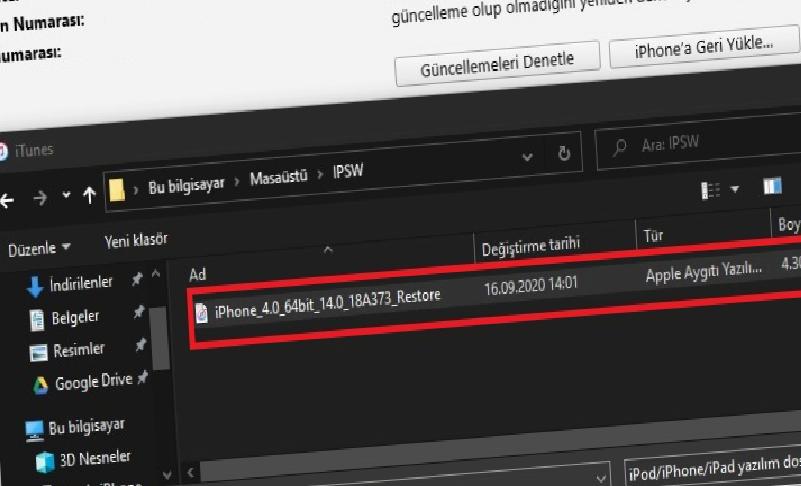The height and width of the screenshot is (486, 801).
Task: Change the view layout icon
Action: pos(711,190)
